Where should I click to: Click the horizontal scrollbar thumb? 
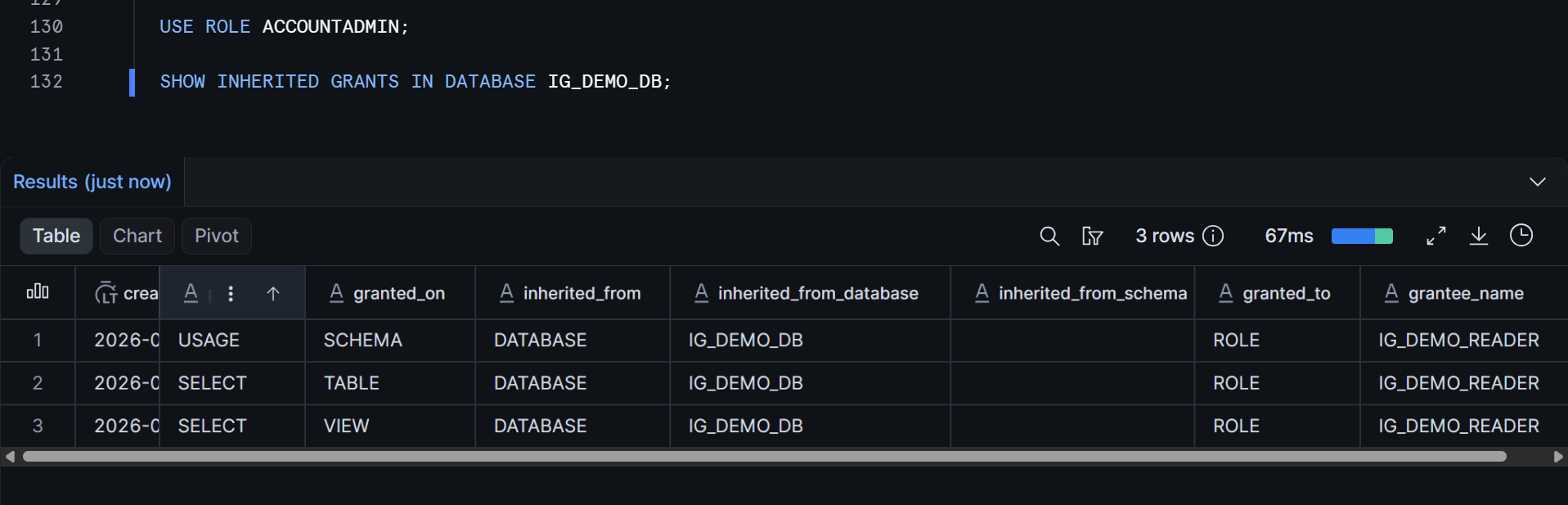pyautogui.click(x=765, y=457)
